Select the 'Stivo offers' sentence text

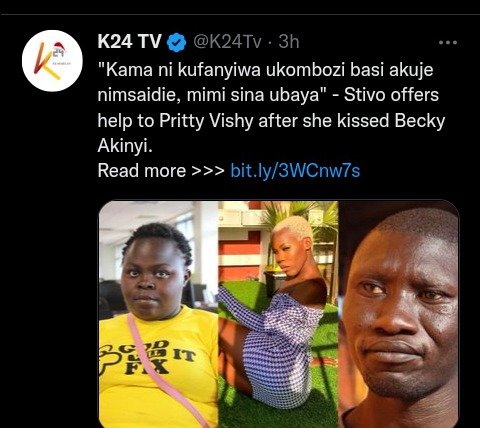point(391,95)
